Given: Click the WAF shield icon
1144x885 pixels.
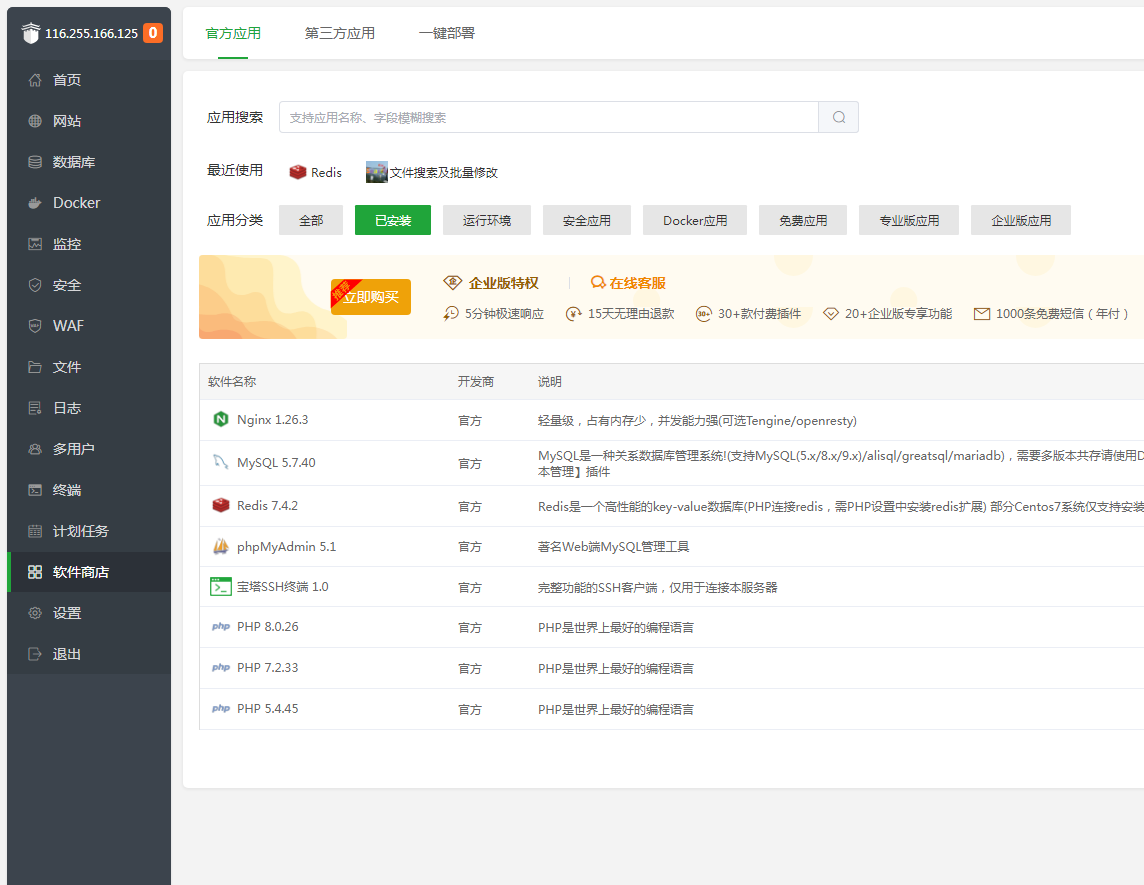Looking at the screenshot, I should pyautogui.click(x=34, y=326).
